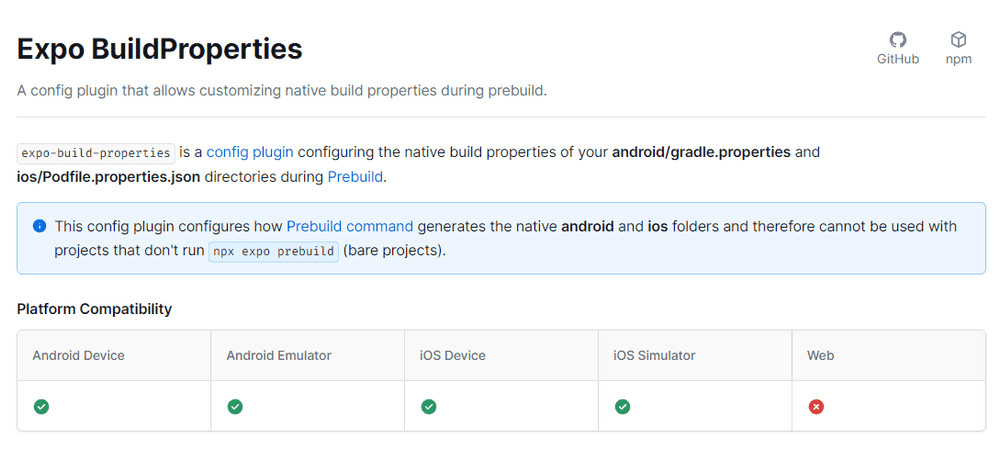Image resolution: width=1000 pixels, height=460 pixels.
Task: Click the ios/Podfile.properties.json bold text
Action: pyautogui.click(x=109, y=177)
